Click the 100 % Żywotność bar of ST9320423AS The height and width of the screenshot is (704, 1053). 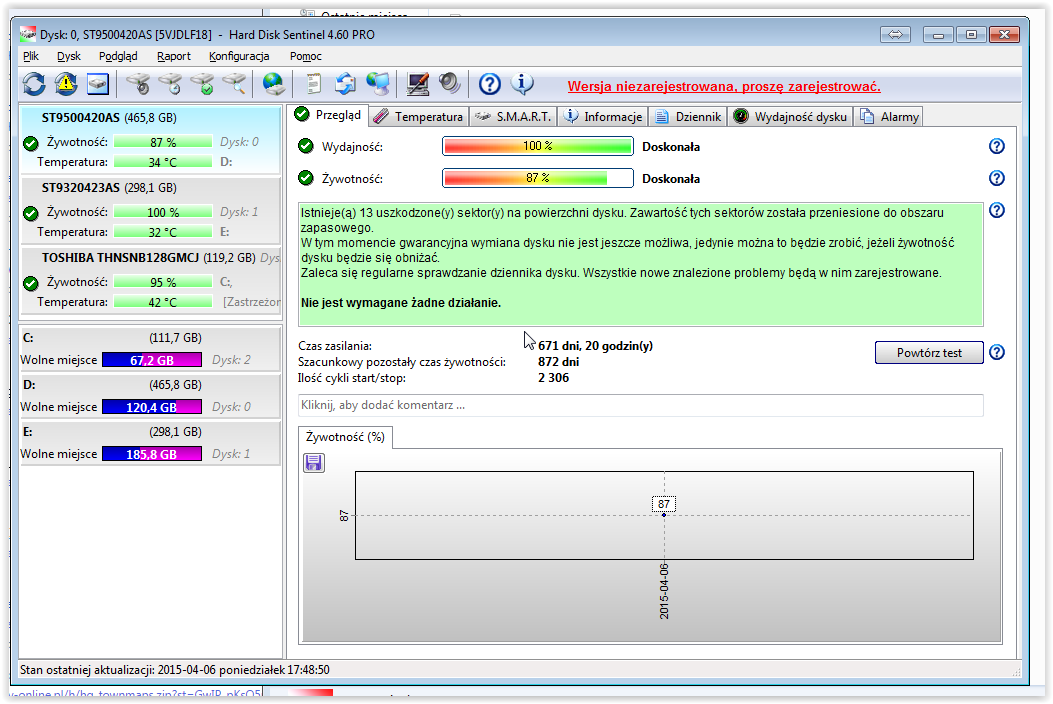tap(163, 212)
